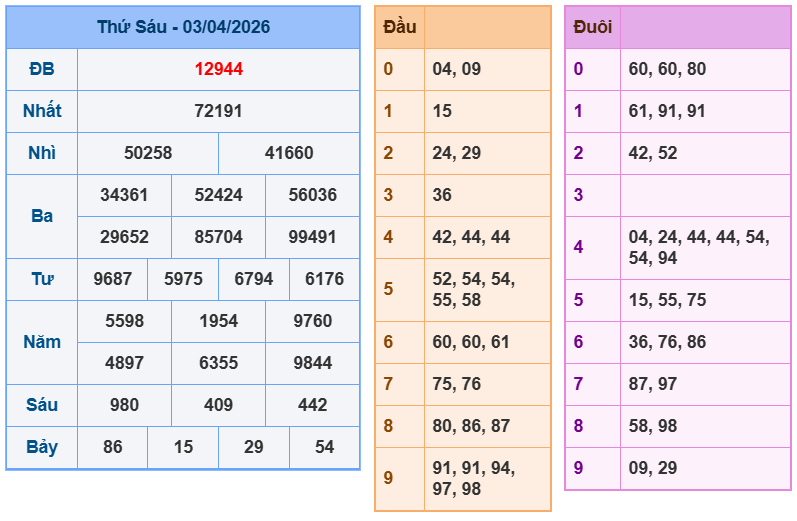
Task: Select seventh prize number 54 in Bảy row
Action: [324, 447]
